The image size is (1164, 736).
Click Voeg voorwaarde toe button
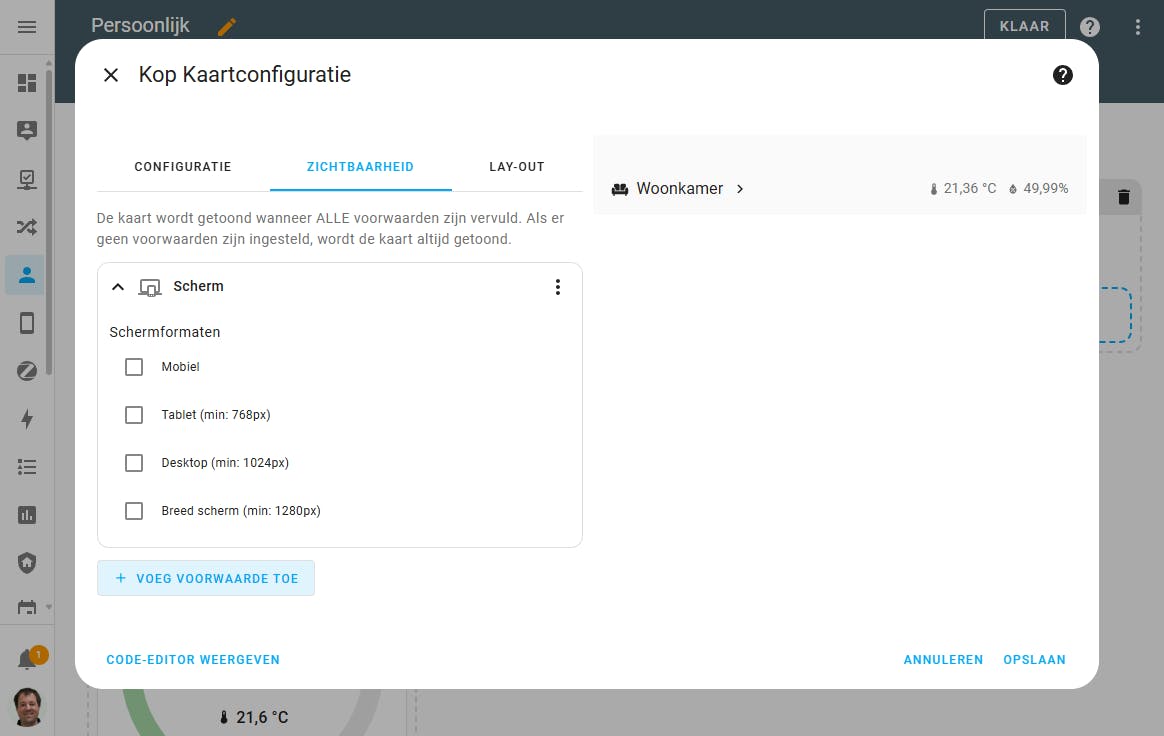(x=206, y=578)
